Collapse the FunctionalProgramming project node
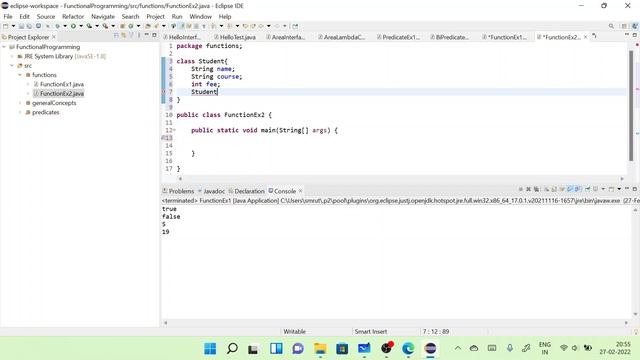 pyautogui.click(x=4, y=47)
